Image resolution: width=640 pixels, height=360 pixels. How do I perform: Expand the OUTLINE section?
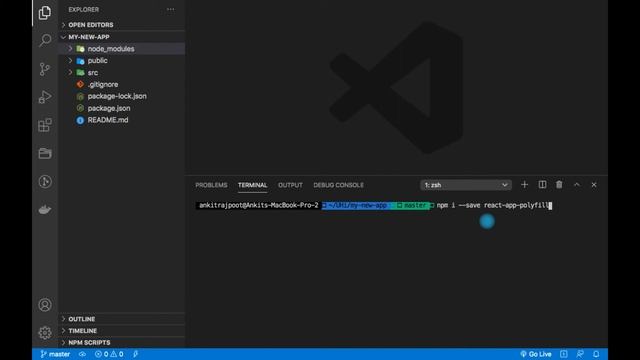(122, 319)
